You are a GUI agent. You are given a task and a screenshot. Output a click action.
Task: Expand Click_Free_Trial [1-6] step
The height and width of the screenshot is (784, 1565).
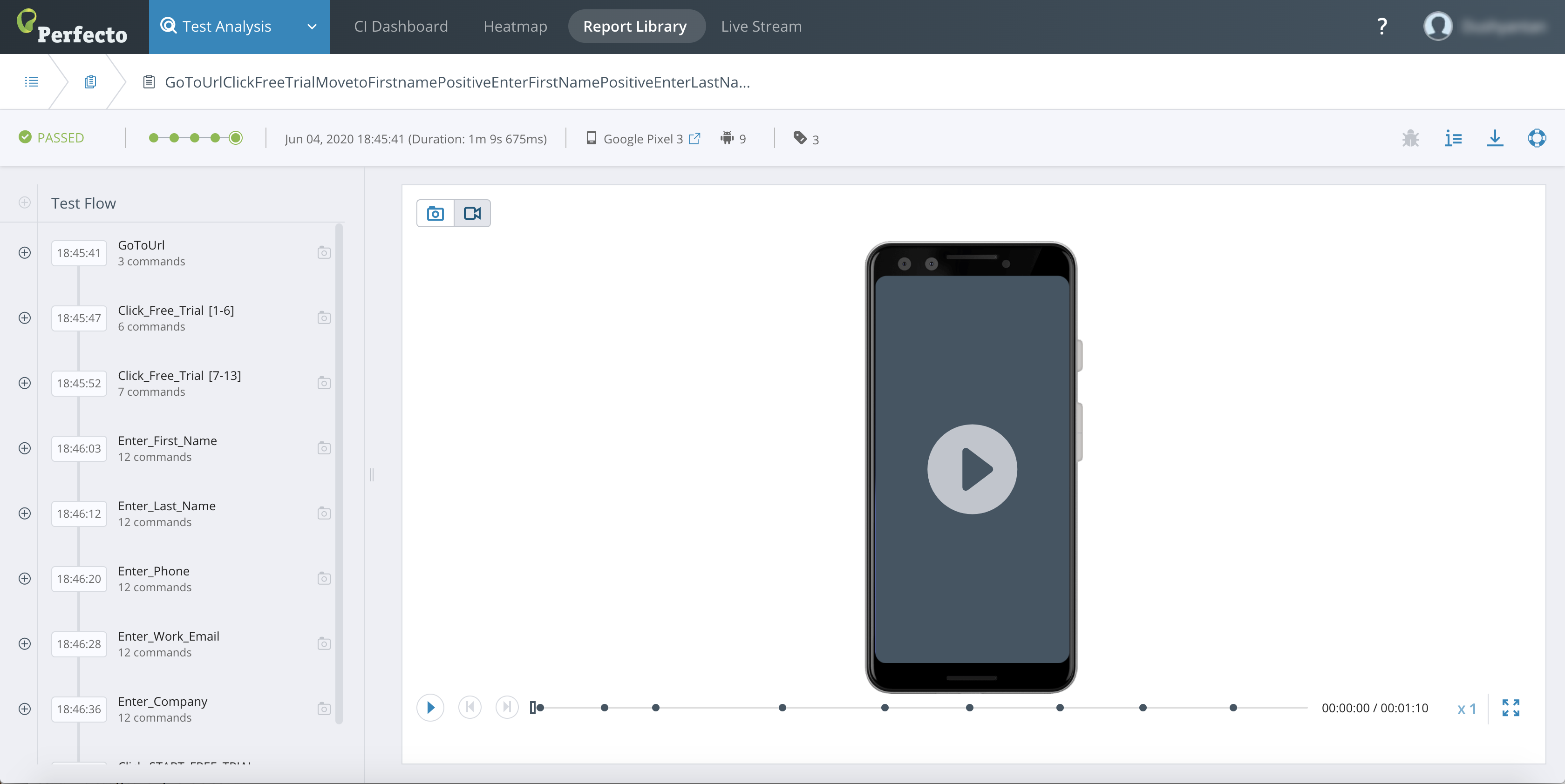click(24, 318)
